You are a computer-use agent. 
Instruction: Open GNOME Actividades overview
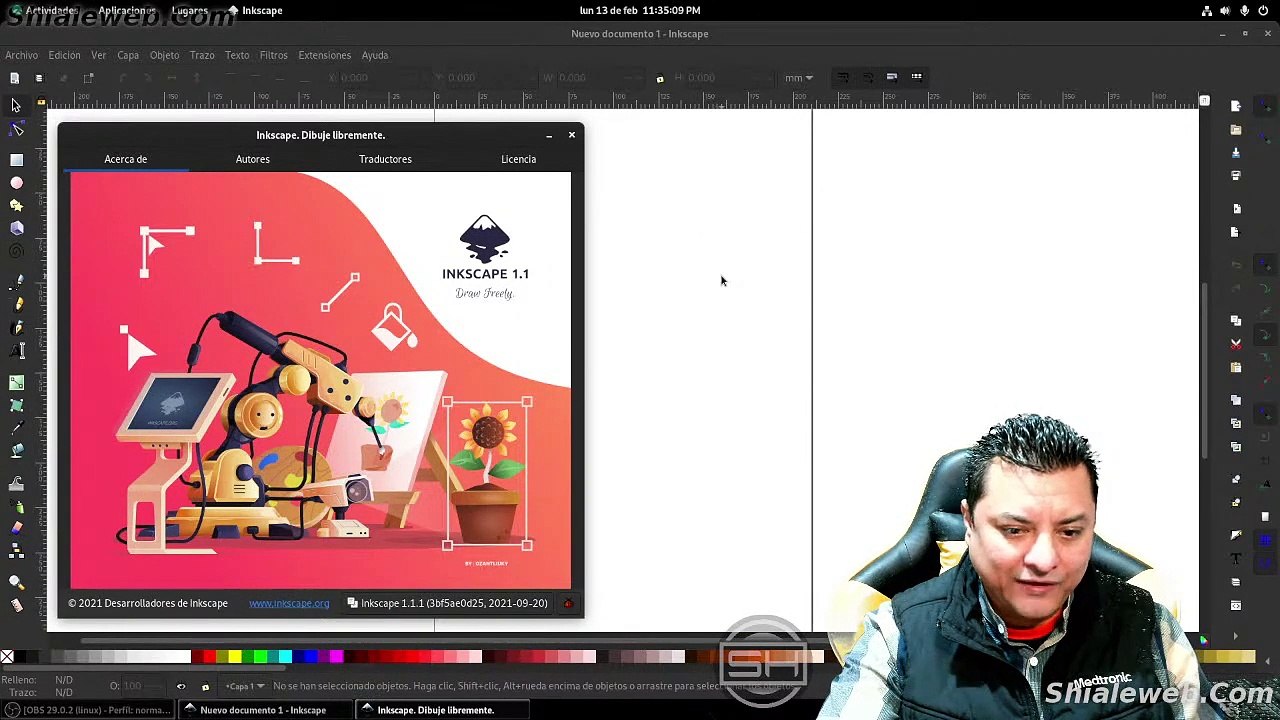tap(44, 10)
